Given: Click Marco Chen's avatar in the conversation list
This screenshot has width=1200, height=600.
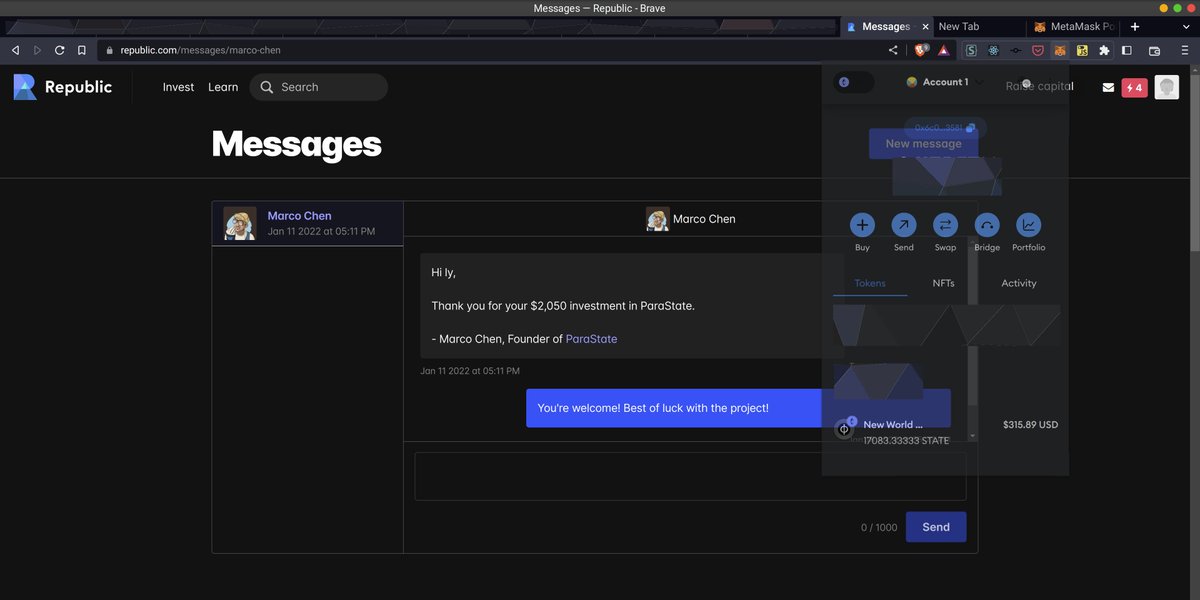Looking at the screenshot, I should point(240,223).
